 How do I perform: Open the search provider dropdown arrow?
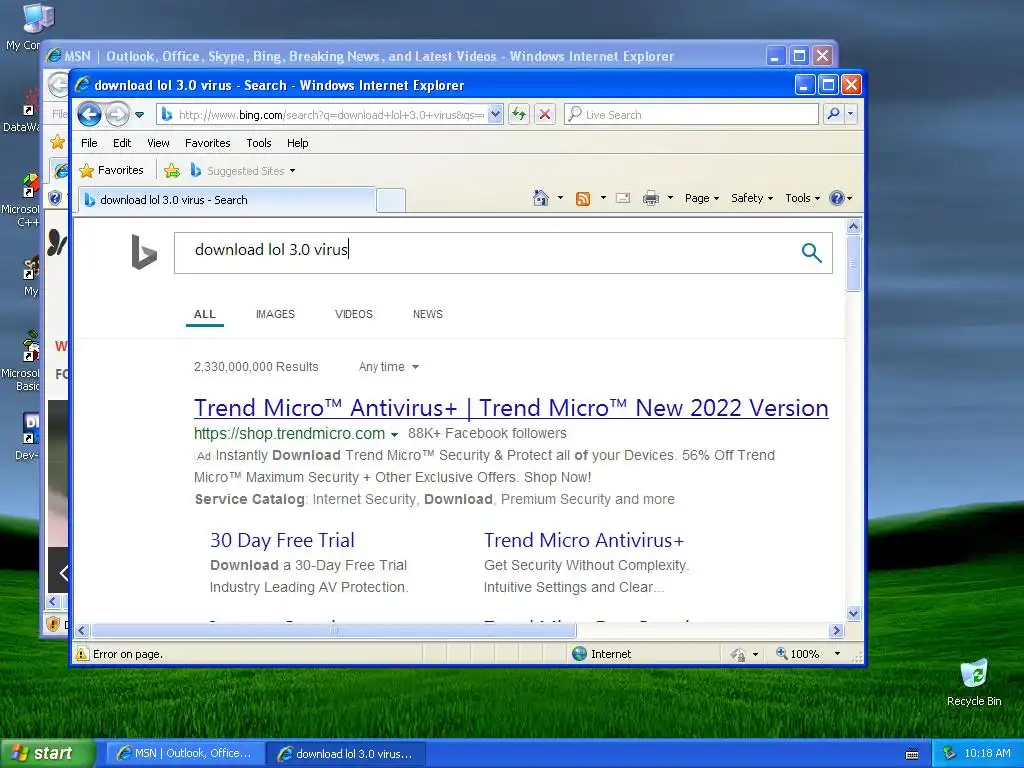(850, 114)
